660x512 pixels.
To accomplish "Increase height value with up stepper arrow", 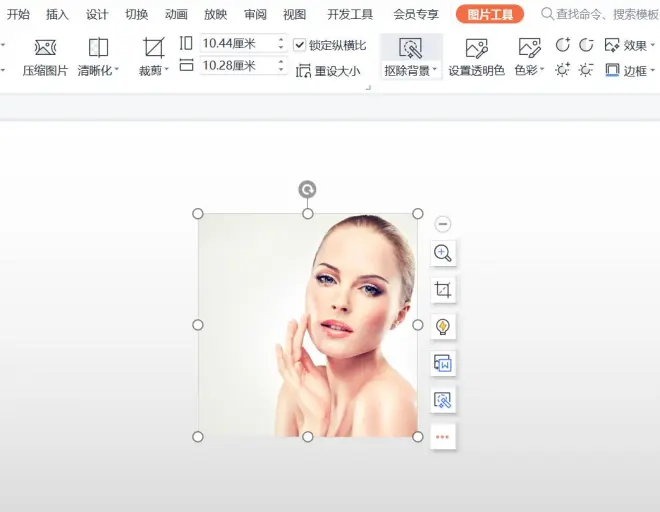I will [x=281, y=40].
